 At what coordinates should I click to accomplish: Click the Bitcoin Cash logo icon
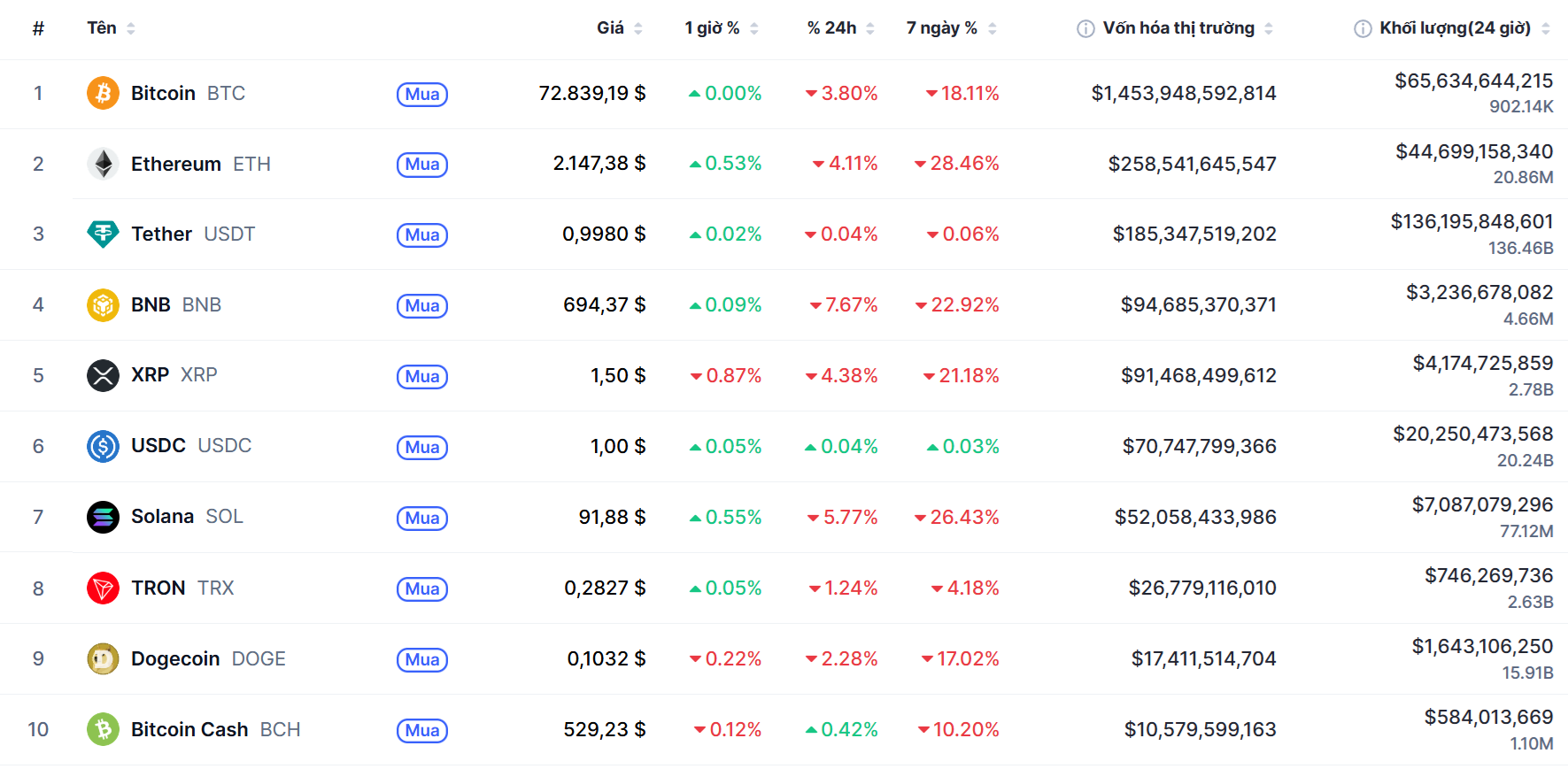pyautogui.click(x=103, y=729)
